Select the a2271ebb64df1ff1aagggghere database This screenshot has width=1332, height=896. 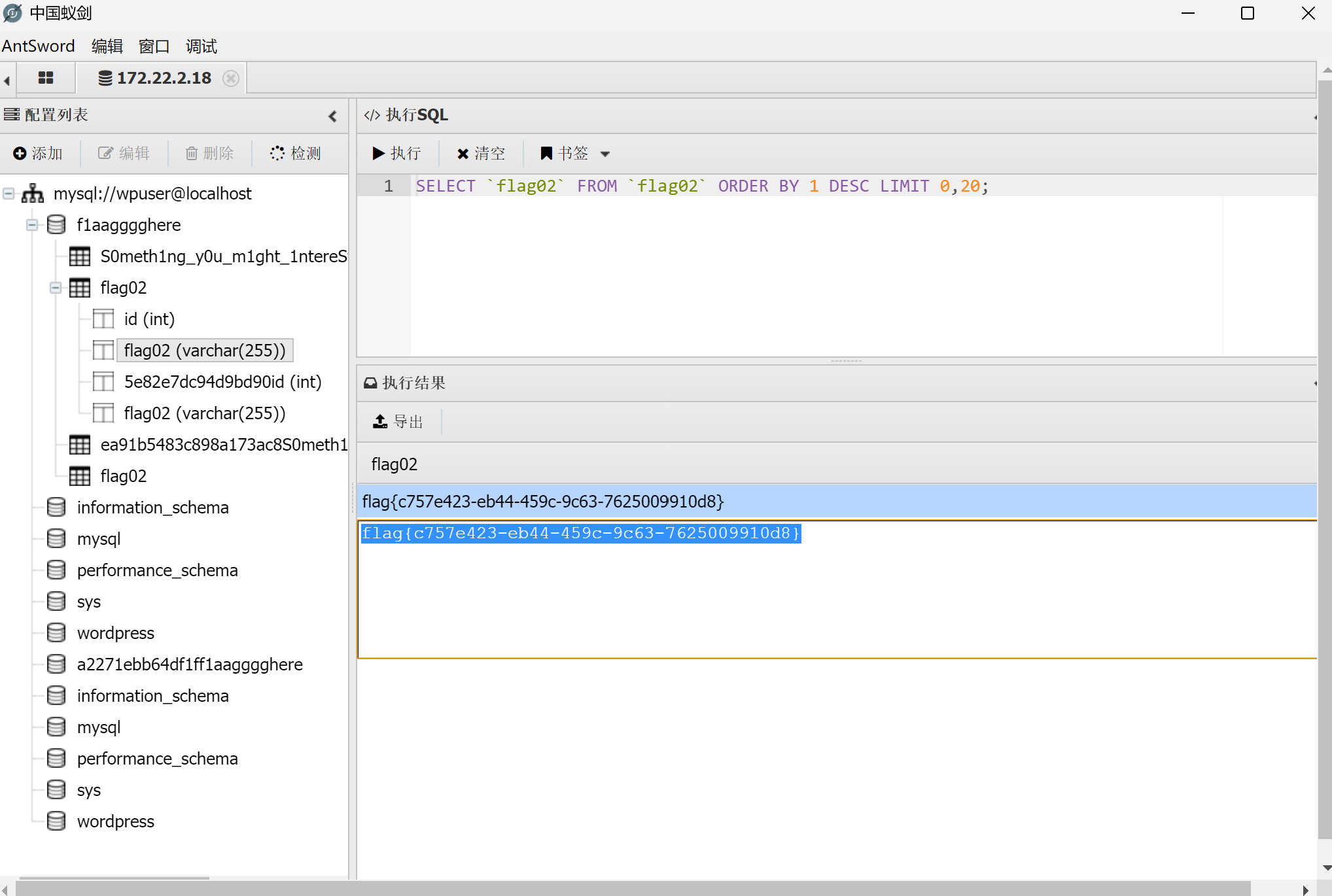(190, 664)
